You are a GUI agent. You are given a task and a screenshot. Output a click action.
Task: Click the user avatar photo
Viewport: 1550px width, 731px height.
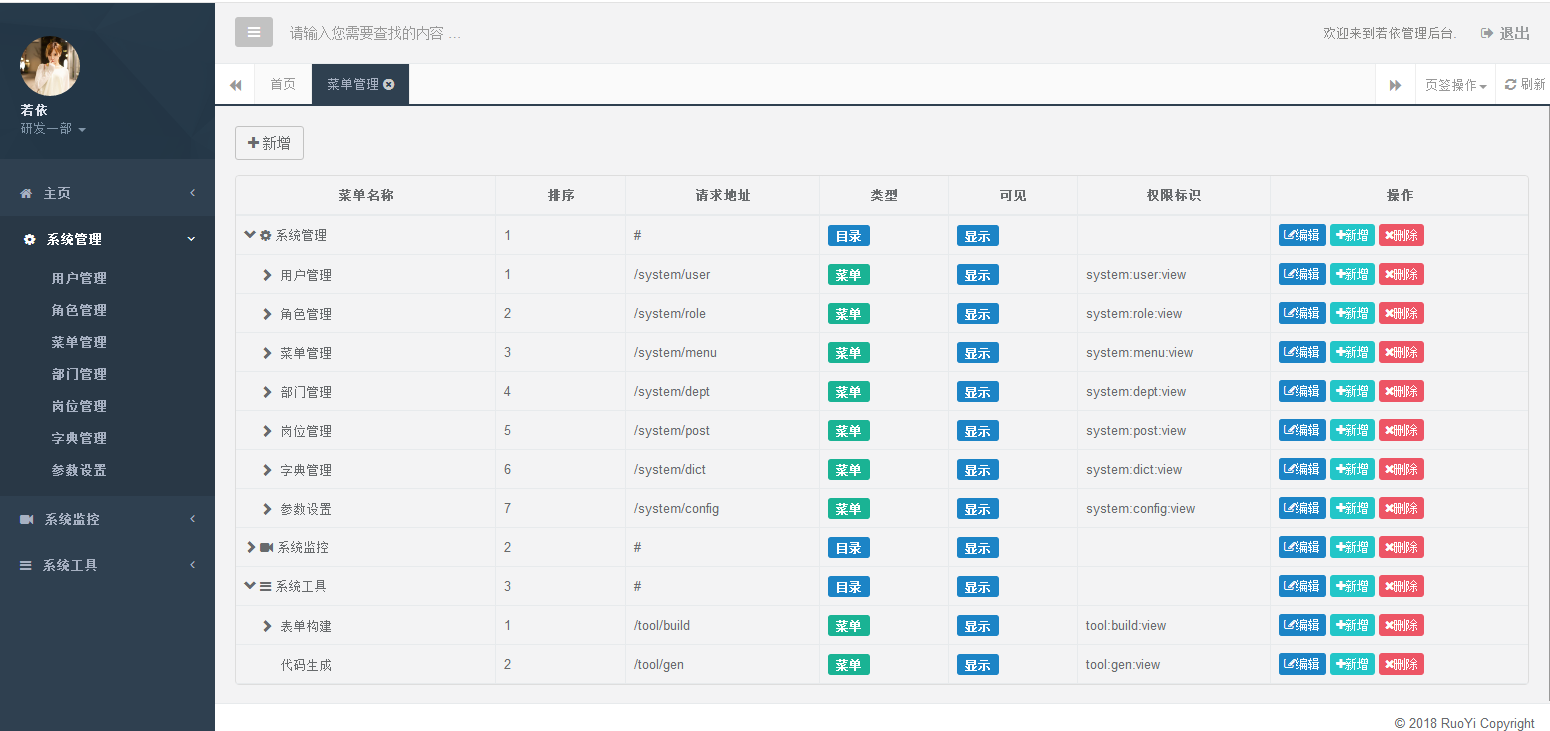50,67
